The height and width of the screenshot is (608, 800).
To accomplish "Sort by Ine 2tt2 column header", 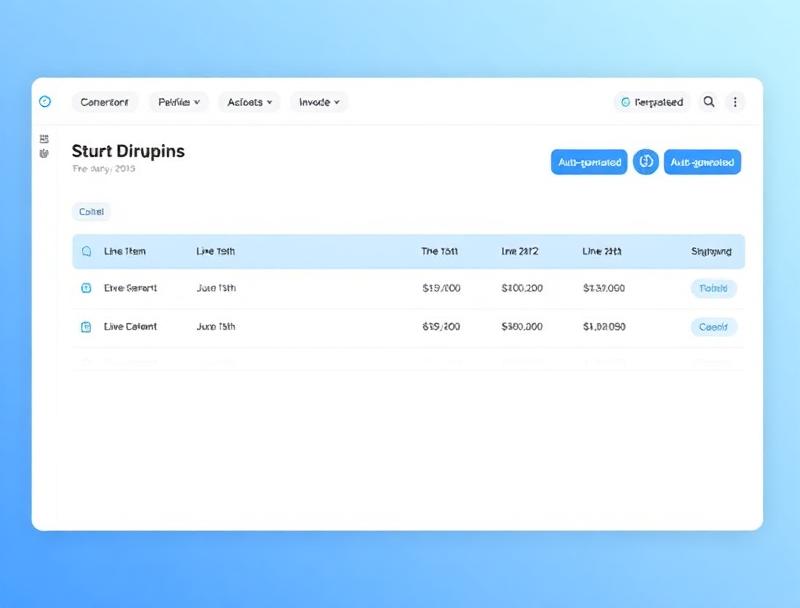I will (519, 251).
